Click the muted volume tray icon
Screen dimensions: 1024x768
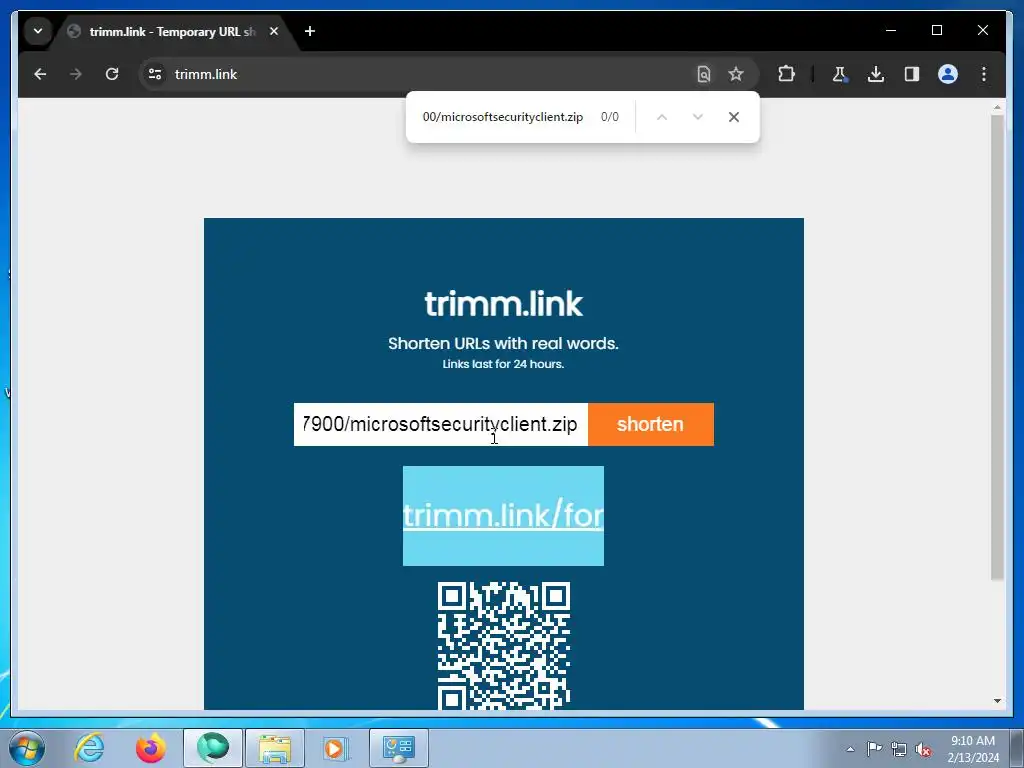(923, 749)
